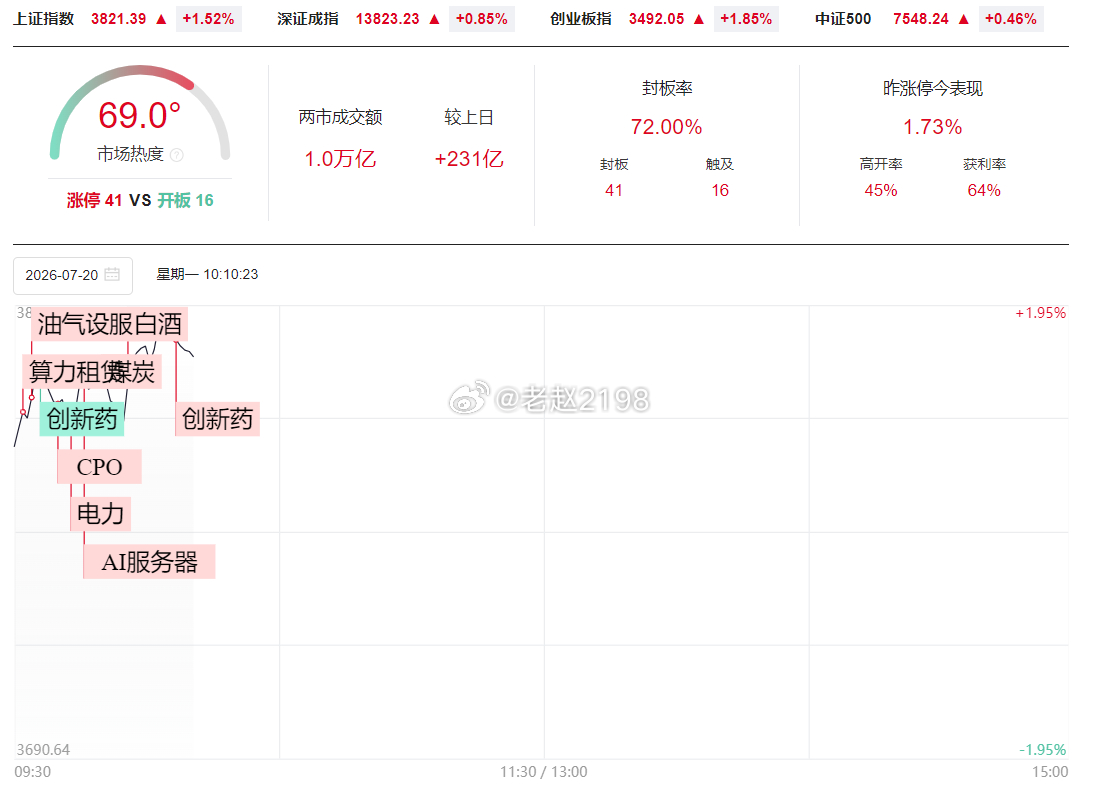This screenshot has height=794, width=1101.
Task: Click the 创业板指 index name
Action: pyautogui.click(x=581, y=19)
